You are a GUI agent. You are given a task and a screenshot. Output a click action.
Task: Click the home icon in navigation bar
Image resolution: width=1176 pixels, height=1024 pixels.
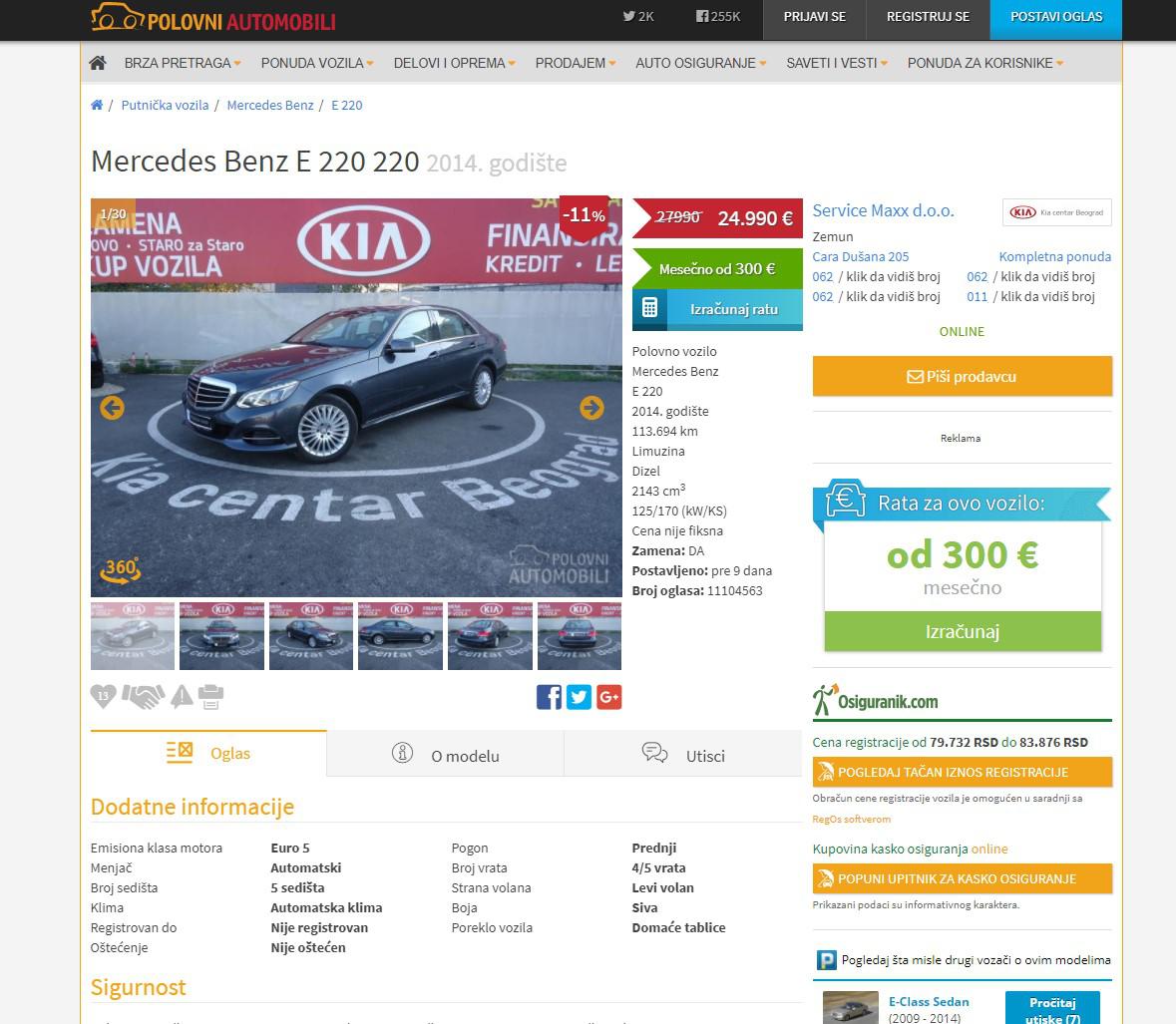(98, 63)
